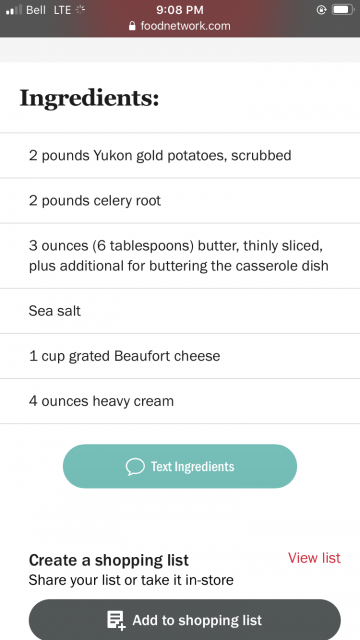
Task: Click the Text Ingredients button
Action: tap(180, 466)
